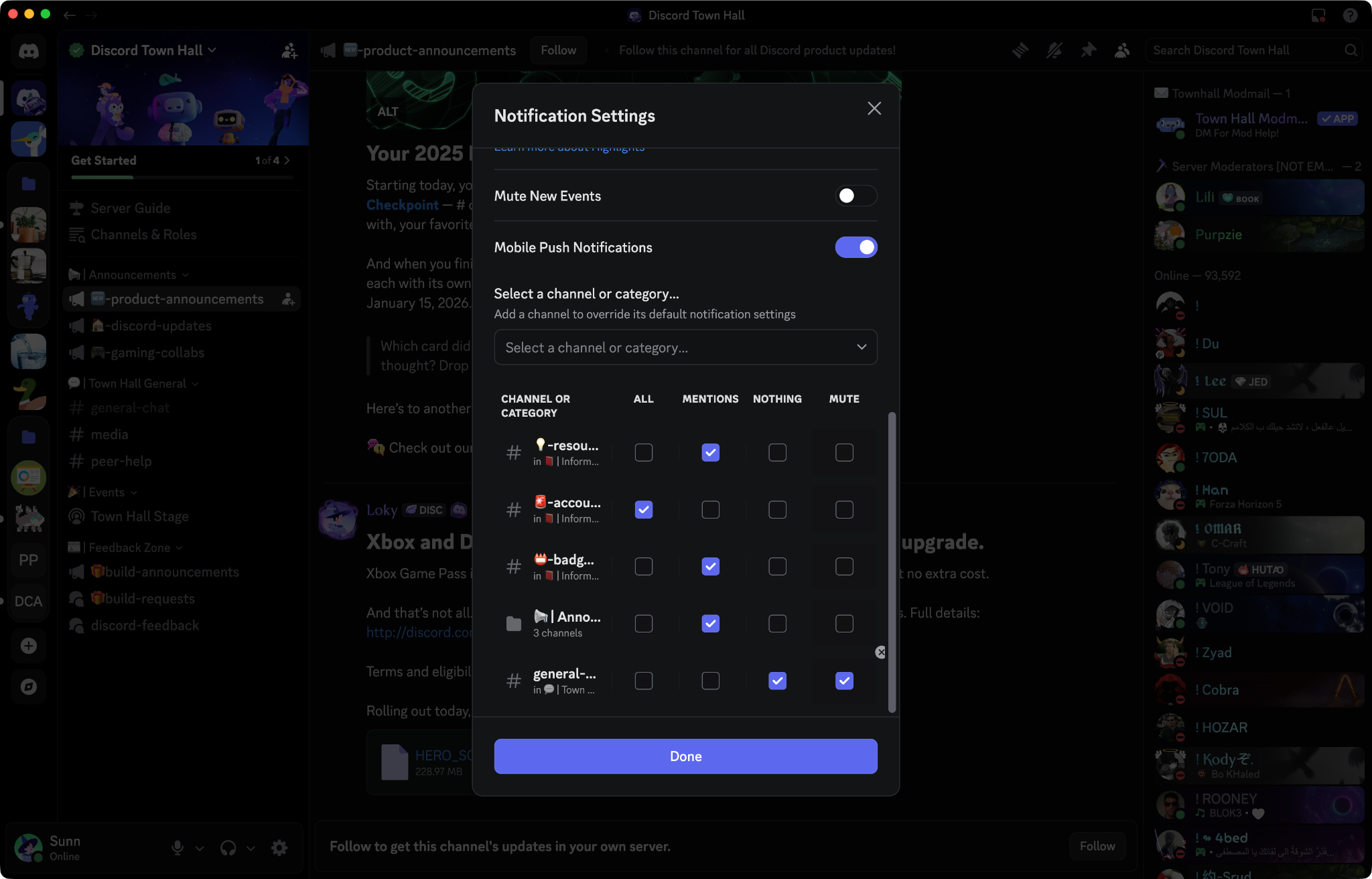
Task: Uncheck NOTHING for the general-... channel
Action: 778,681
